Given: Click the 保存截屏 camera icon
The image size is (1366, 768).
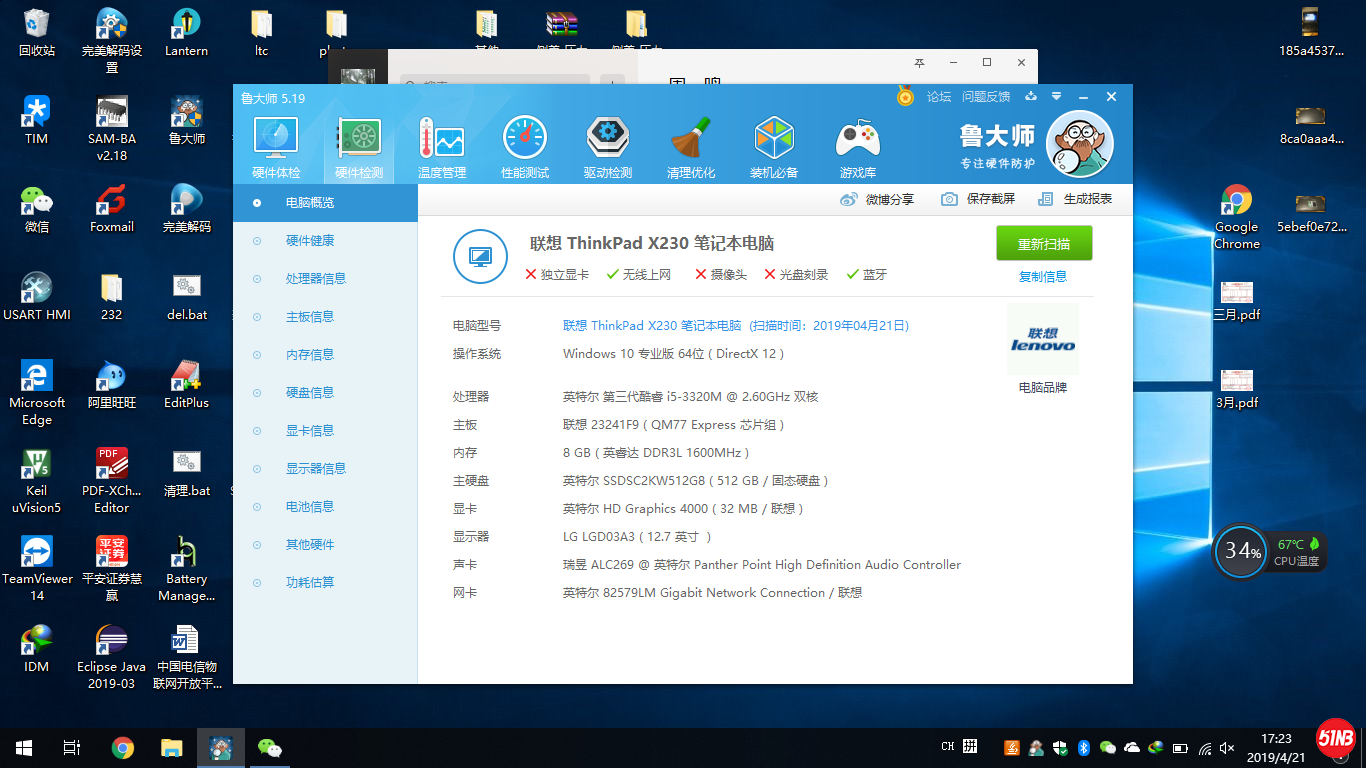Looking at the screenshot, I should point(949,199).
